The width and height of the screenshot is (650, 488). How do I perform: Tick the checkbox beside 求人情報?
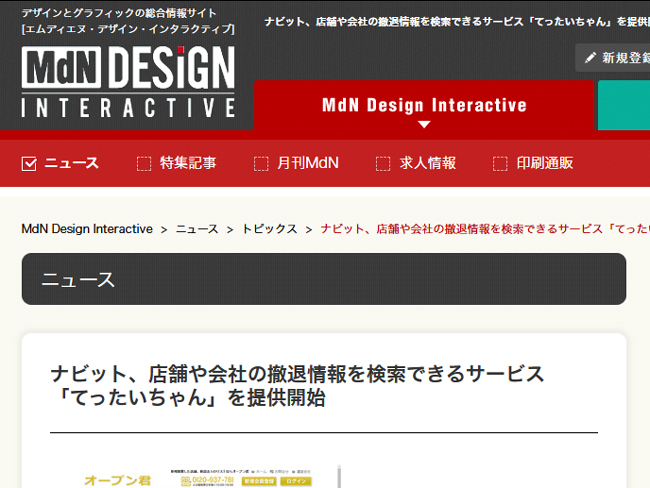[x=383, y=163]
